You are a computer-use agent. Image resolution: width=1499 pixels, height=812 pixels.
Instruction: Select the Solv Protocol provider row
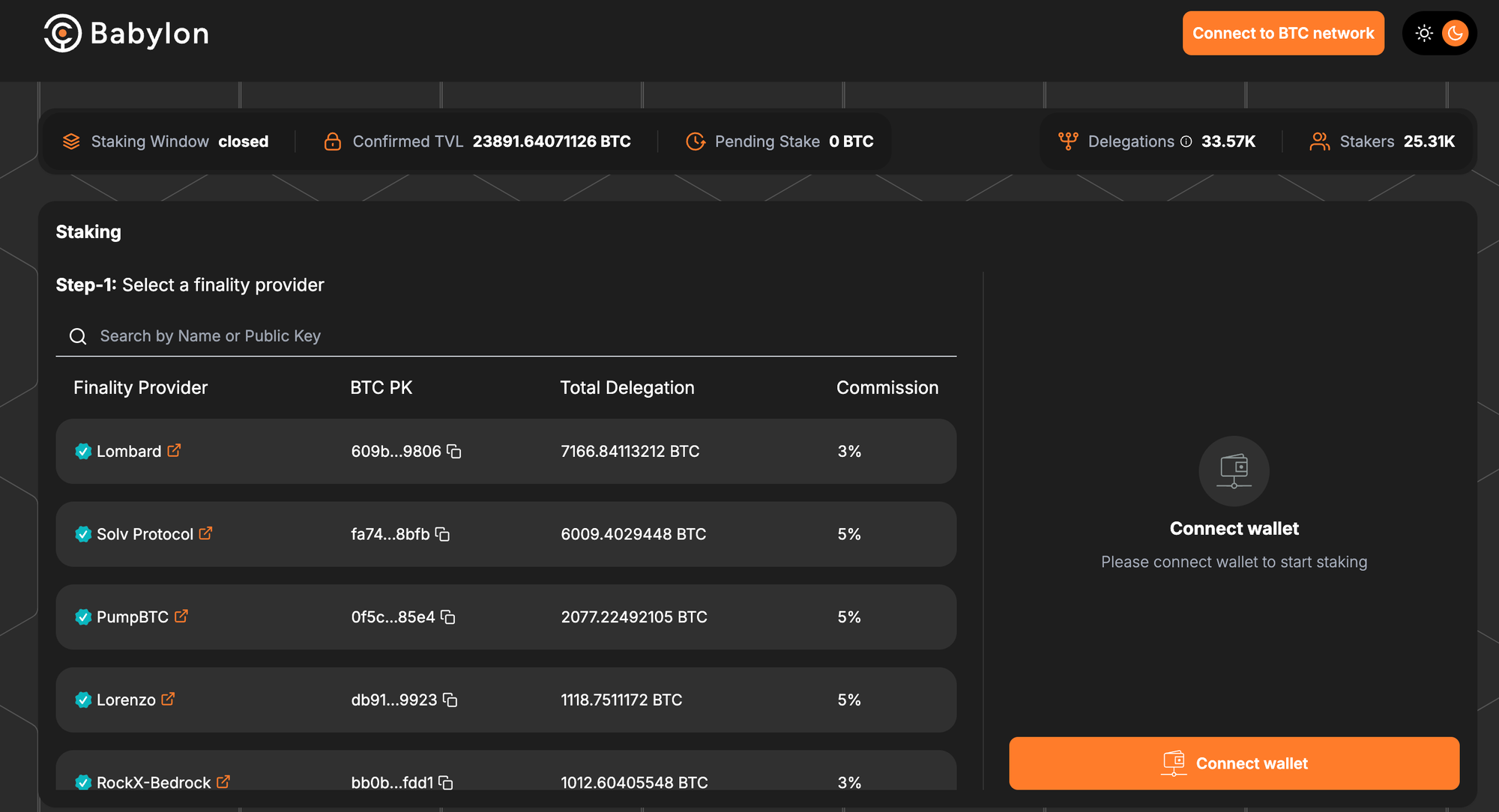click(506, 534)
